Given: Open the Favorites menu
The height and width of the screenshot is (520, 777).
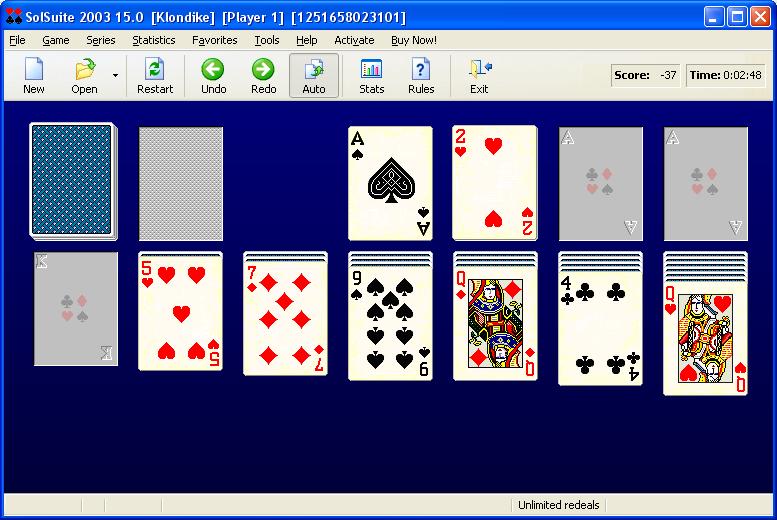Looking at the screenshot, I should pyautogui.click(x=215, y=40).
